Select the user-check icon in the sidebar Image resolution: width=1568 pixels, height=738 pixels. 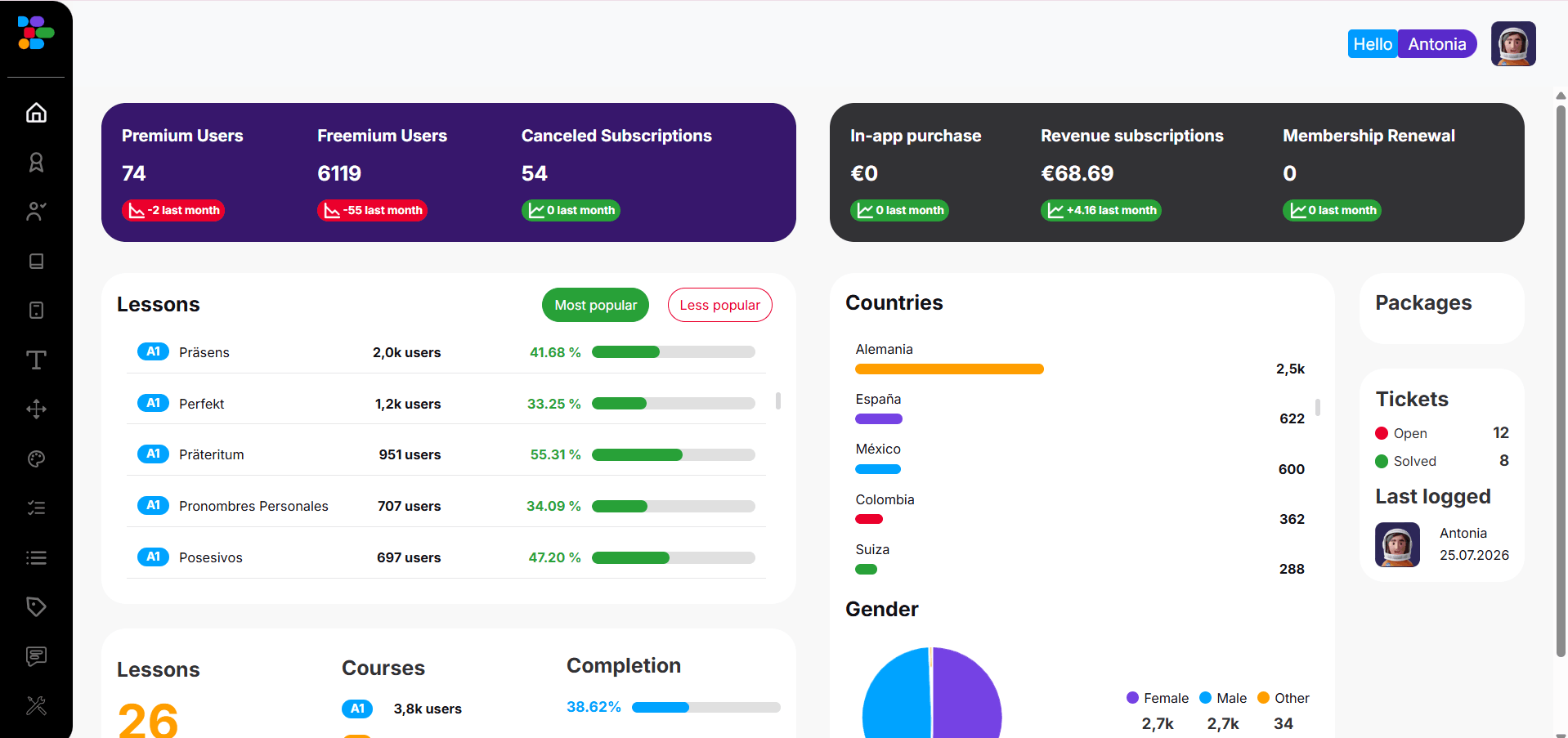(x=36, y=212)
